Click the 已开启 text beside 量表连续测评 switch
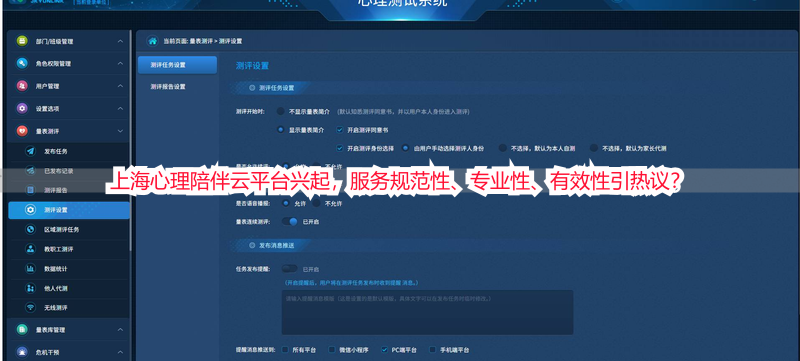Image resolution: width=800 pixels, height=361 pixels. [x=311, y=222]
